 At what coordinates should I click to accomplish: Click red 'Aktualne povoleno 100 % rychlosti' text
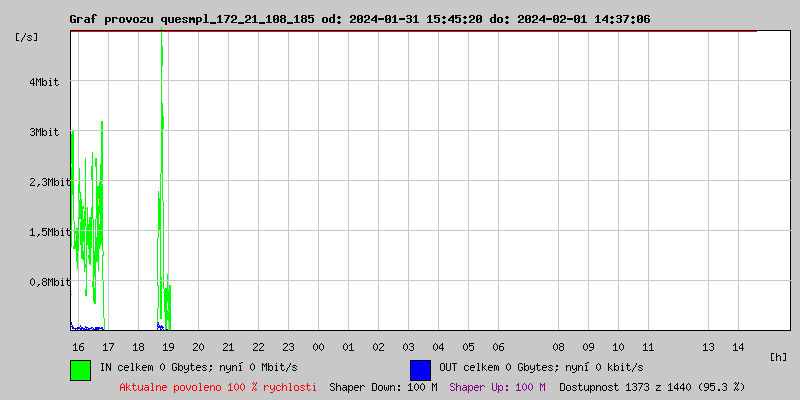coord(218,387)
